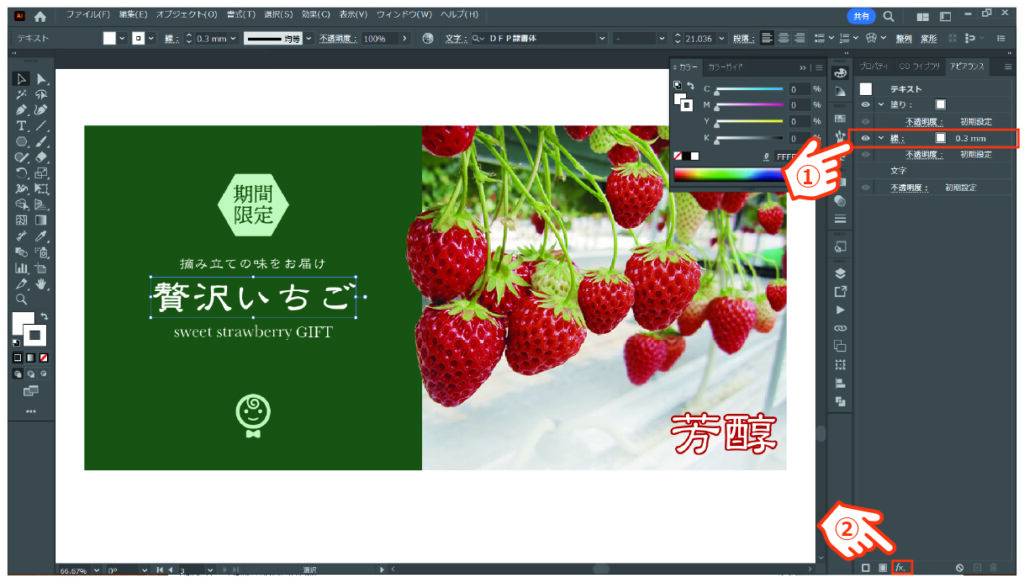1024x583 pixels.
Task: Open zoom level 66.67% dropdown
Action: click(97, 570)
